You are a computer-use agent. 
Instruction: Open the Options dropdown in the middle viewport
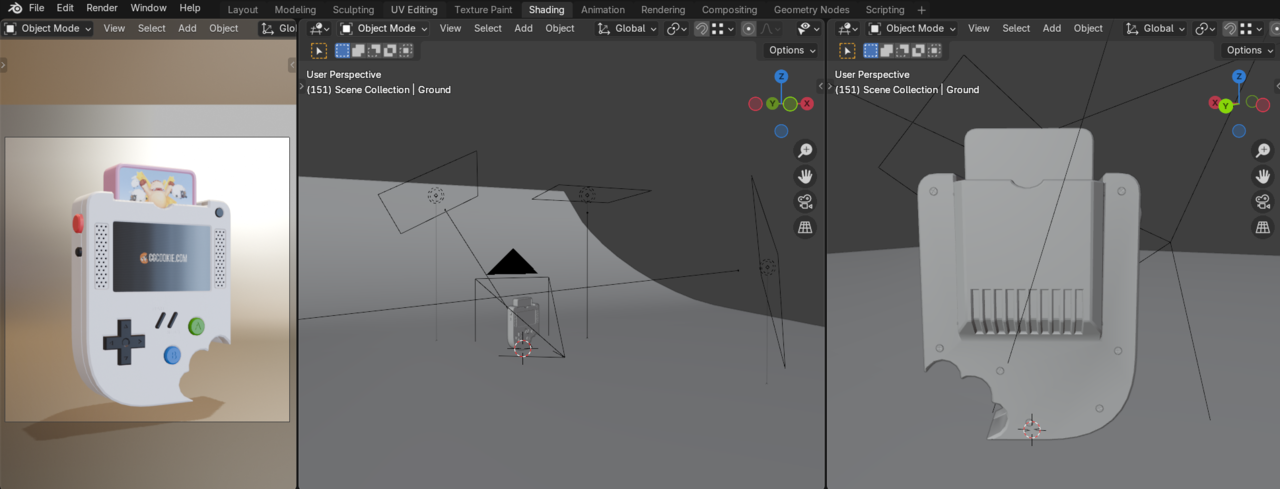(x=792, y=50)
